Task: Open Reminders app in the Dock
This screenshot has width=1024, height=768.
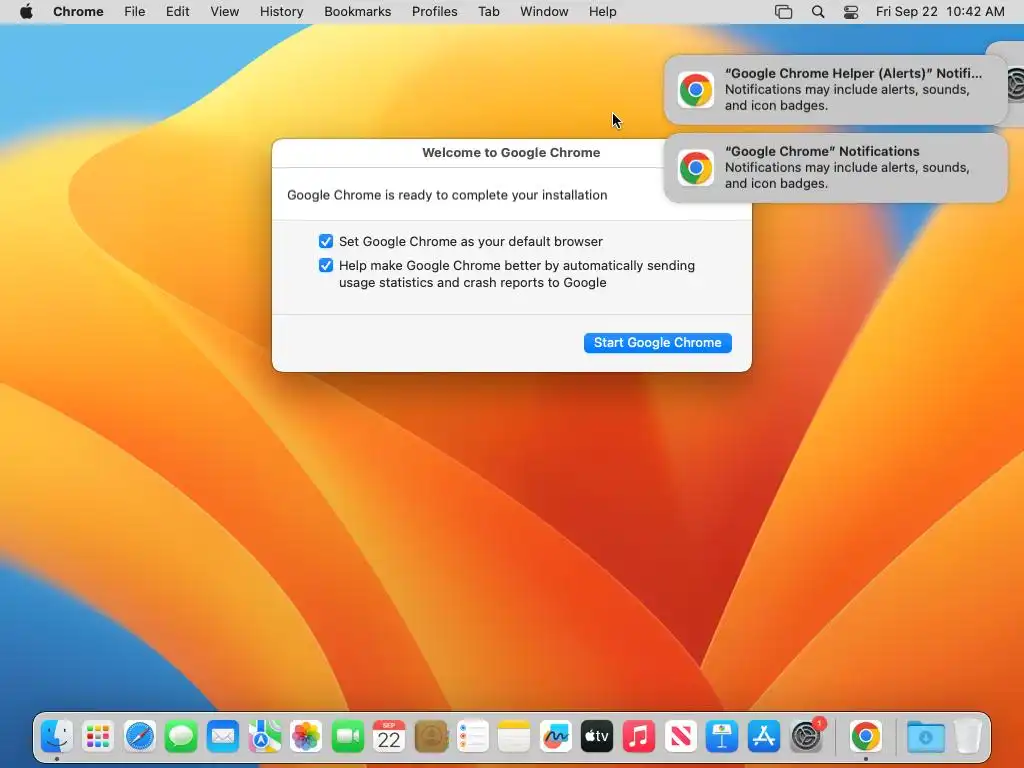Action: [x=472, y=737]
